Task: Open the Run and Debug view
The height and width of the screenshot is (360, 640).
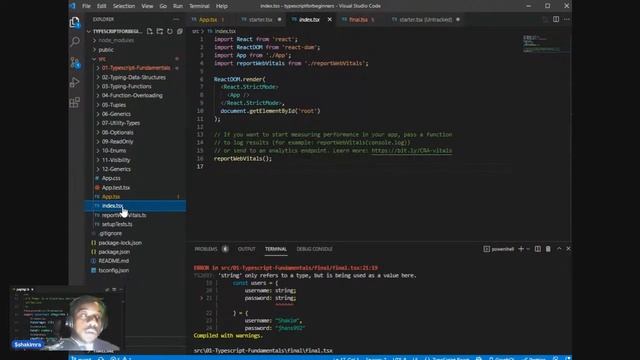Action: (x=75, y=82)
